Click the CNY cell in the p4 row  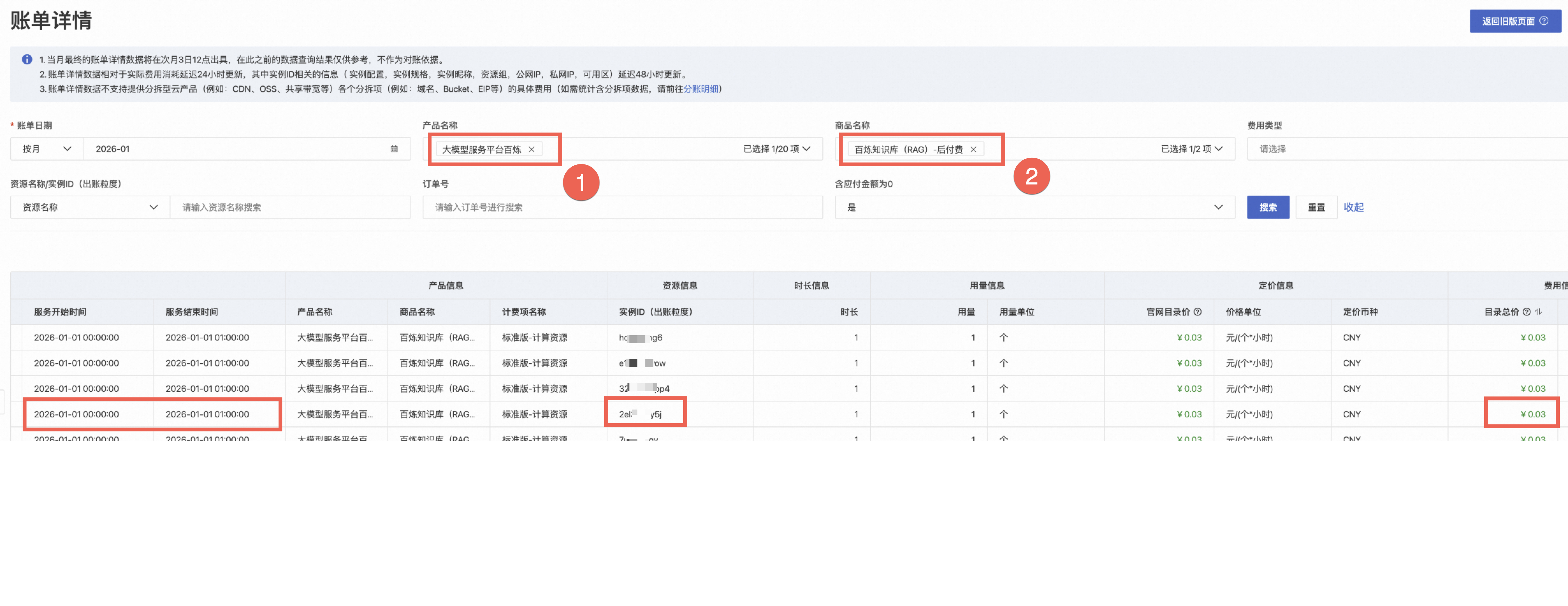pyautogui.click(x=1352, y=389)
